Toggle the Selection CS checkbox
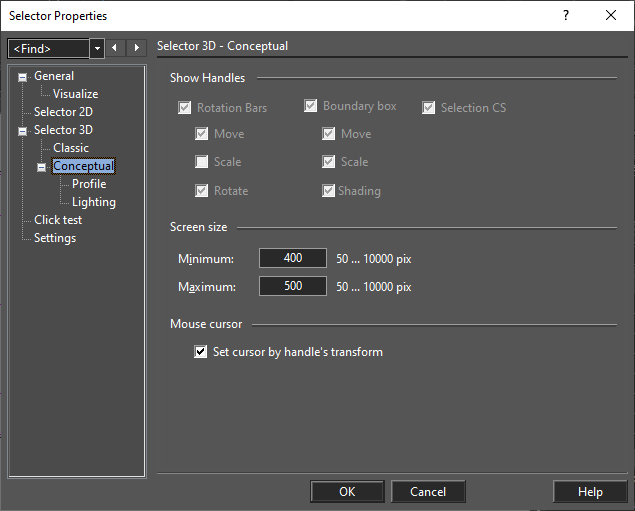The width and height of the screenshot is (635, 511). coord(428,108)
